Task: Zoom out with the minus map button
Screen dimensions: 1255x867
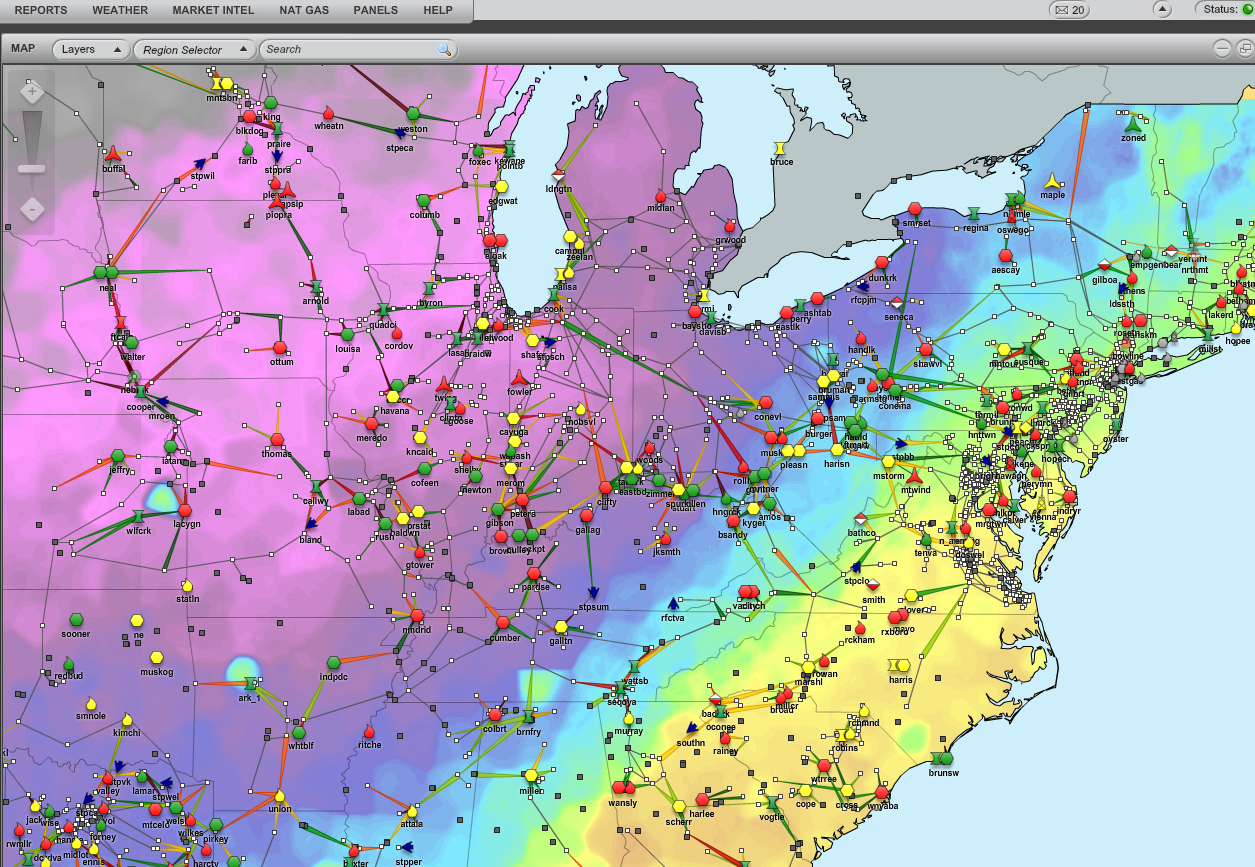Action: tap(32, 210)
